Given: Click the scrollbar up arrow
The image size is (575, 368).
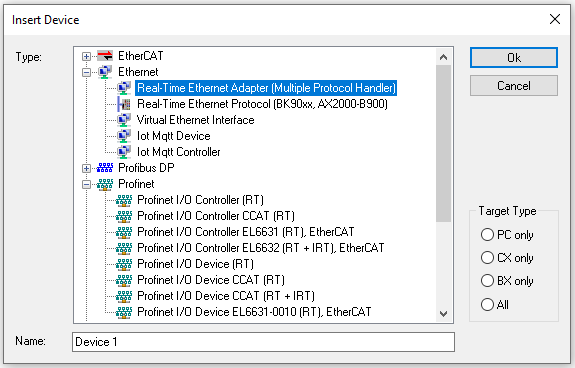Looking at the screenshot, I should coord(443,57).
